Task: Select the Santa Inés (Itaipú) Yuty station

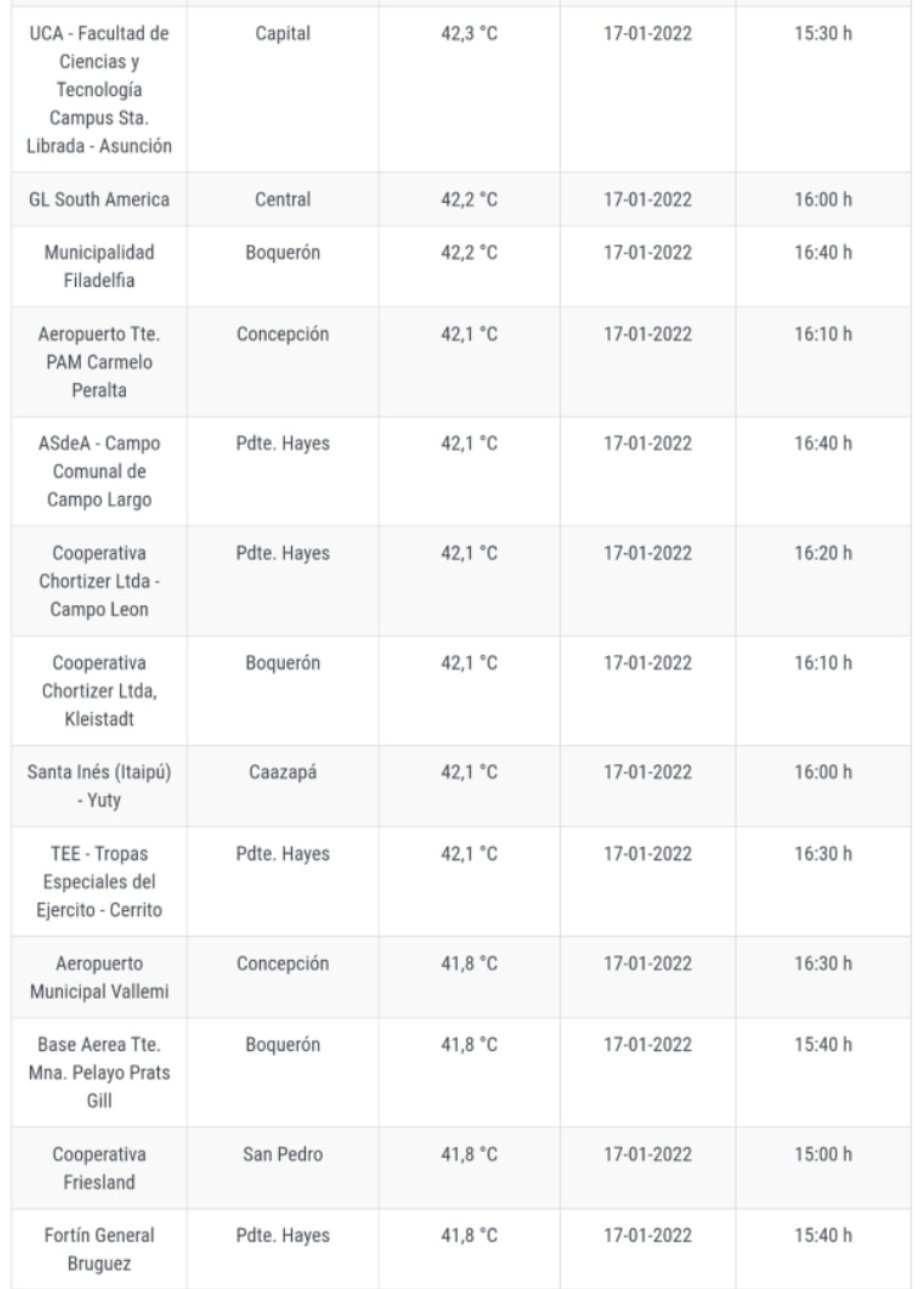Action: [99, 786]
